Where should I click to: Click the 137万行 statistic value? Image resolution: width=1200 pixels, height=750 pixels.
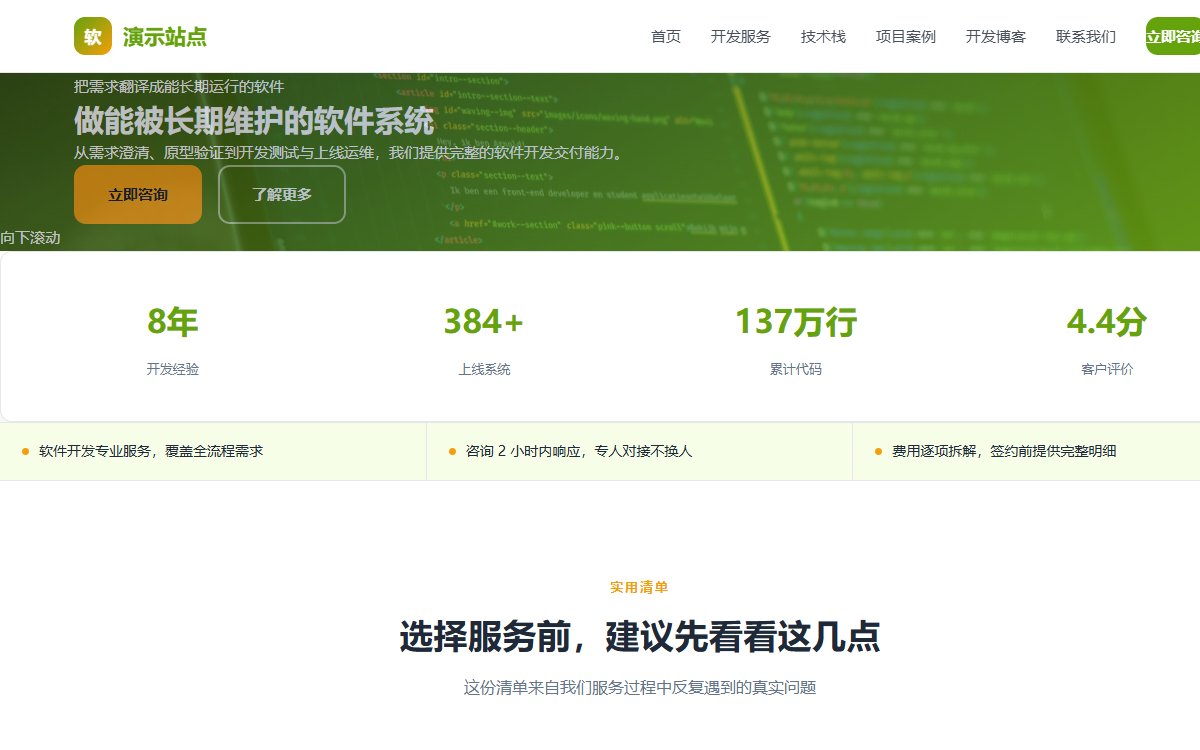796,322
